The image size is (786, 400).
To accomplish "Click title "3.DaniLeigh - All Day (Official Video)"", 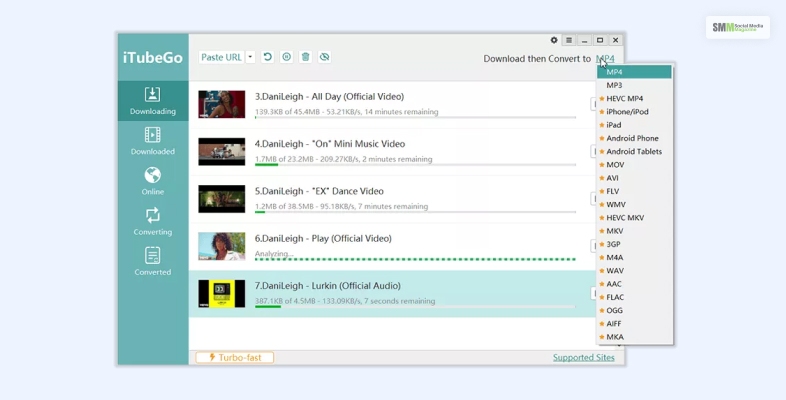I will coord(329,97).
